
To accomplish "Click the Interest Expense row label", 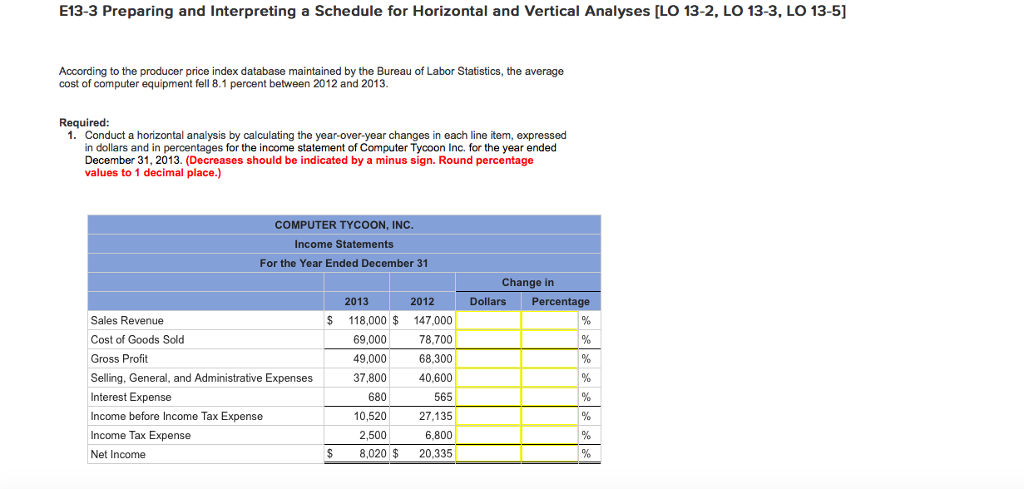I will [x=131, y=397].
